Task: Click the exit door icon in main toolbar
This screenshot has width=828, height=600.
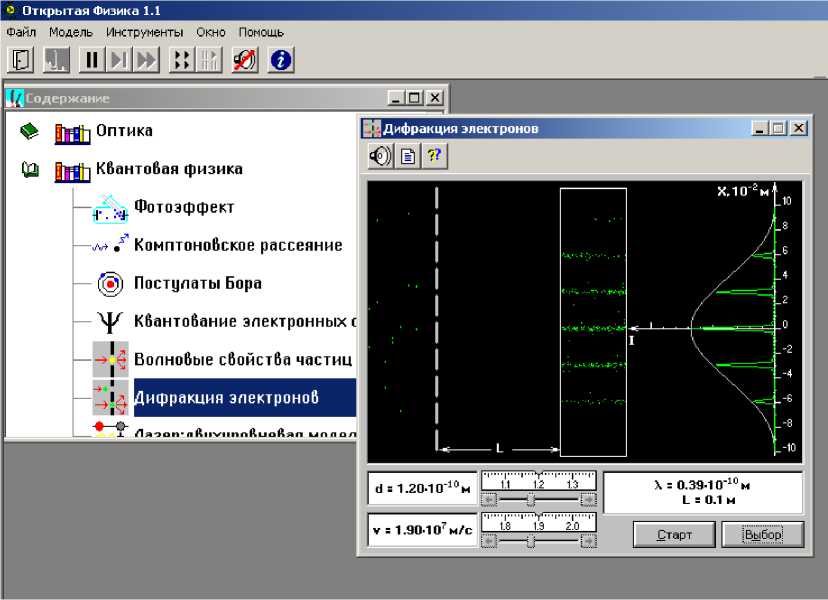Action: [x=20, y=60]
